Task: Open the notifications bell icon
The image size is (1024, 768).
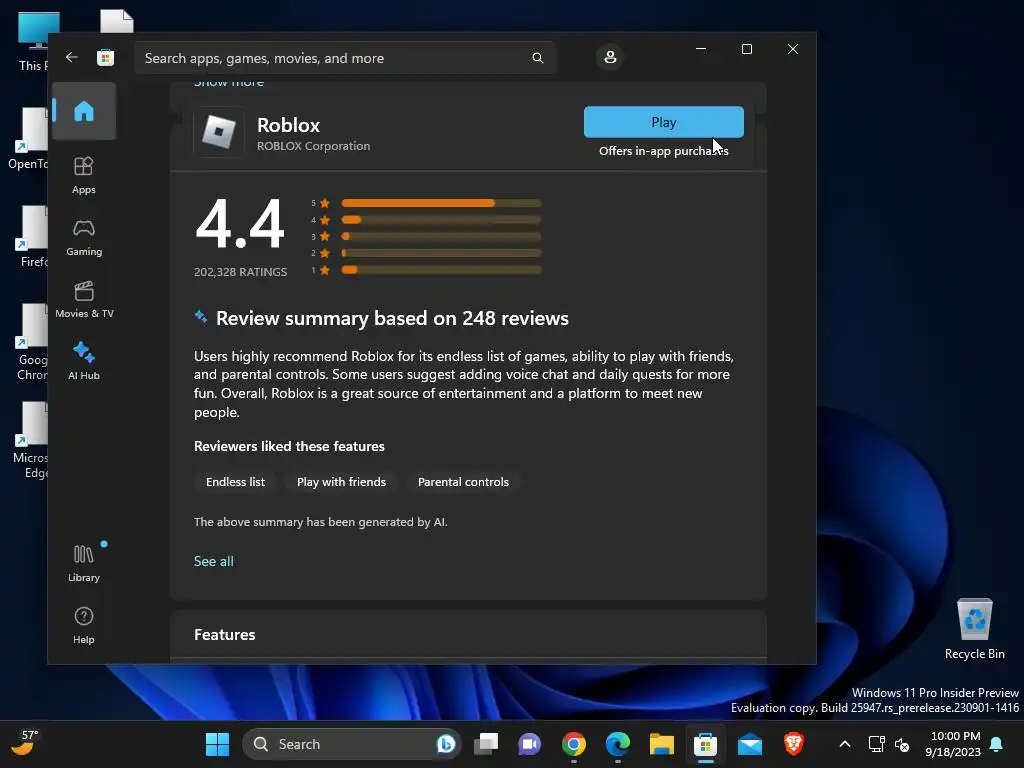Action: point(996,744)
